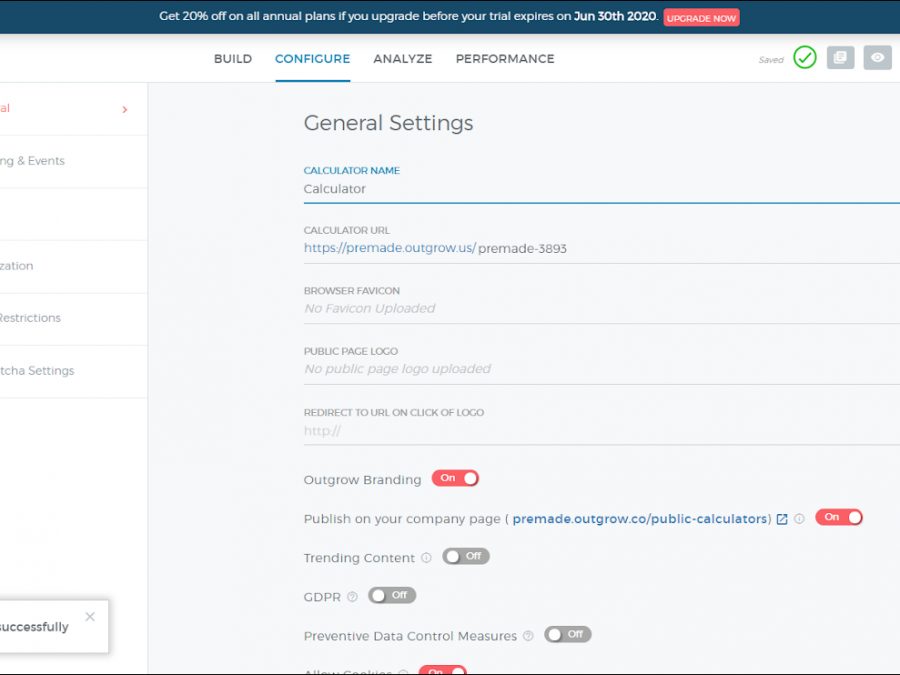Viewport: 900px width, 675px height.
Task: Open the ANALYZE tab
Action: coord(403,59)
